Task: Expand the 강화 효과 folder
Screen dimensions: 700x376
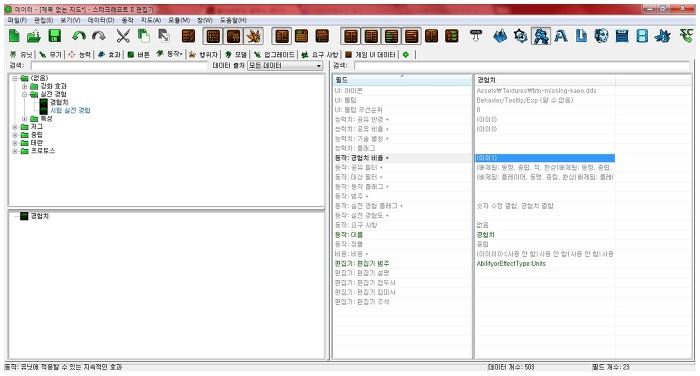Action: pyautogui.click(x=25, y=86)
